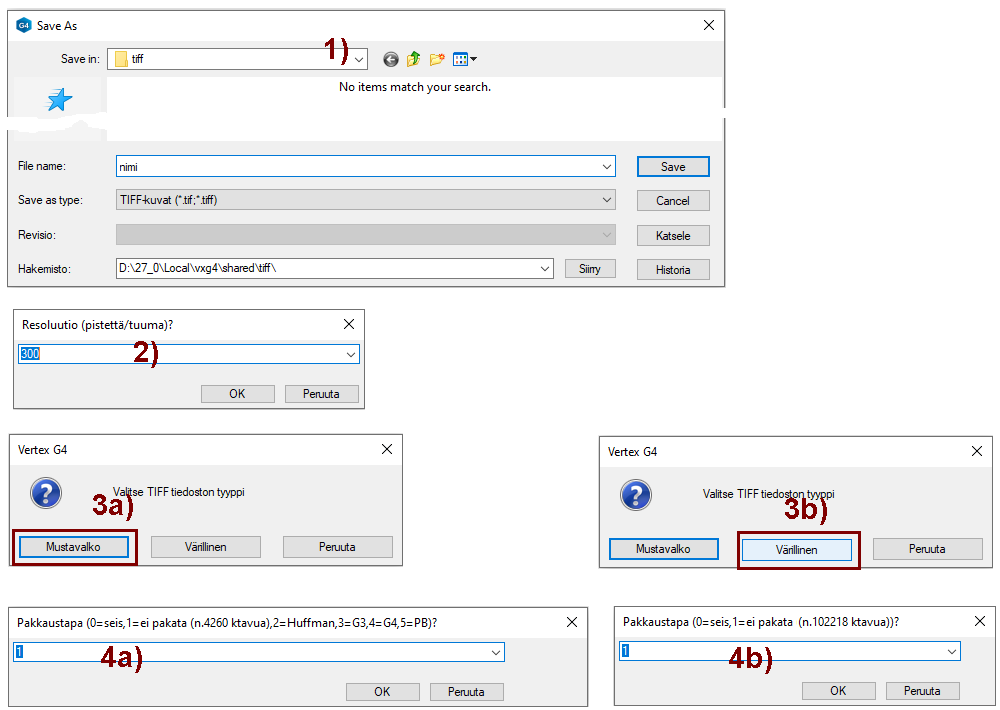Click the Historia button

click(673, 270)
